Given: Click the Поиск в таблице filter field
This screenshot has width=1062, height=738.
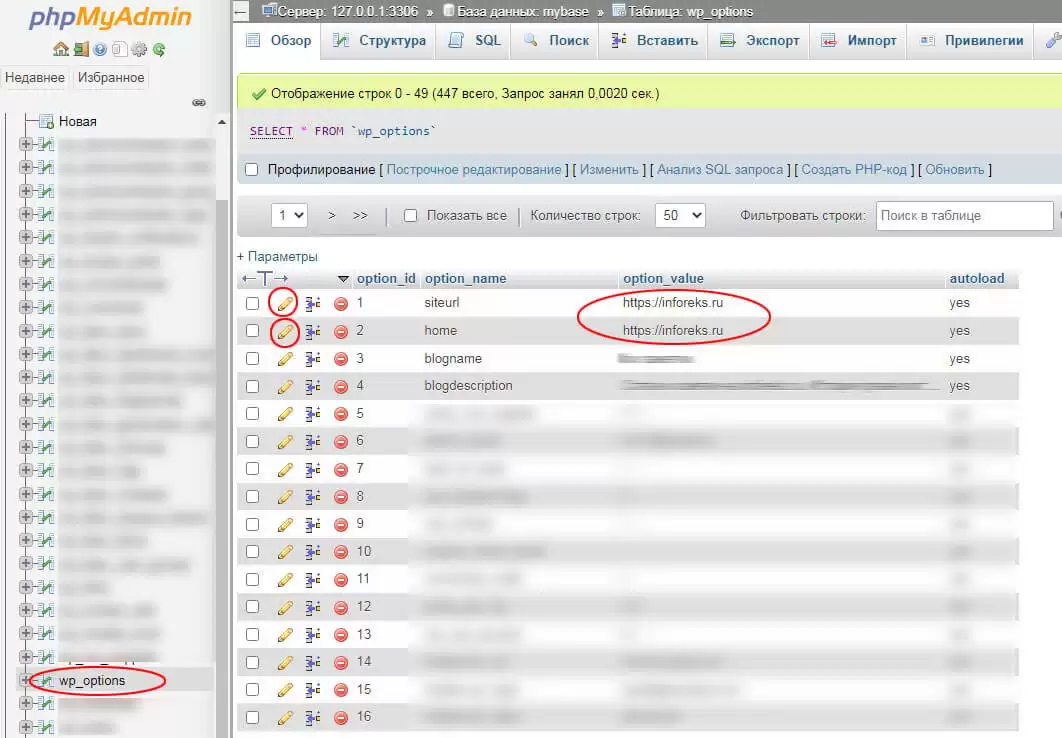Looking at the screenshot, I should pyautogui.click(x=964, y=215).
